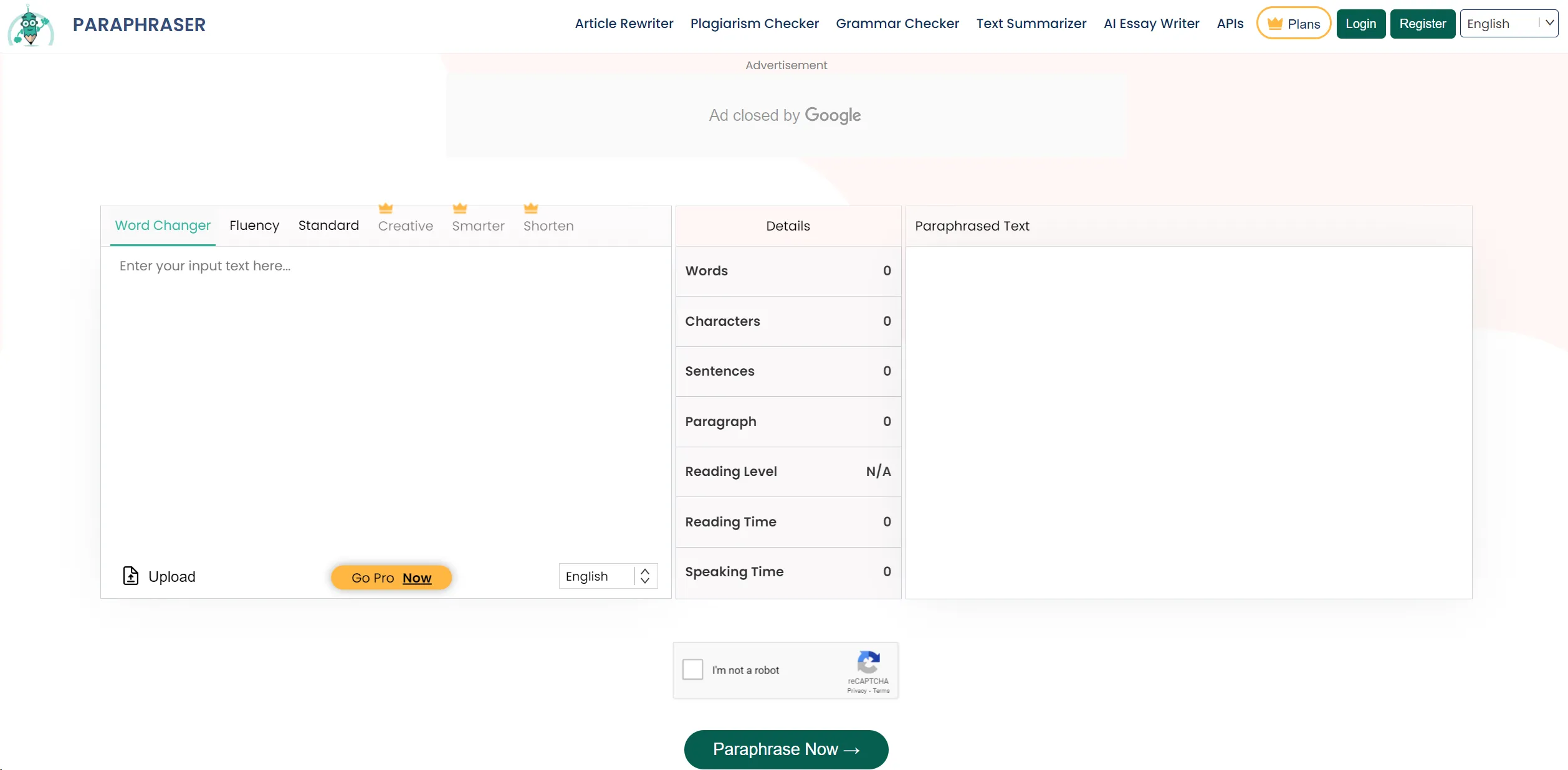Open the reCAPTCHA Privacy link
This screenshot has width=1568, height=770.
click(857, 690)
